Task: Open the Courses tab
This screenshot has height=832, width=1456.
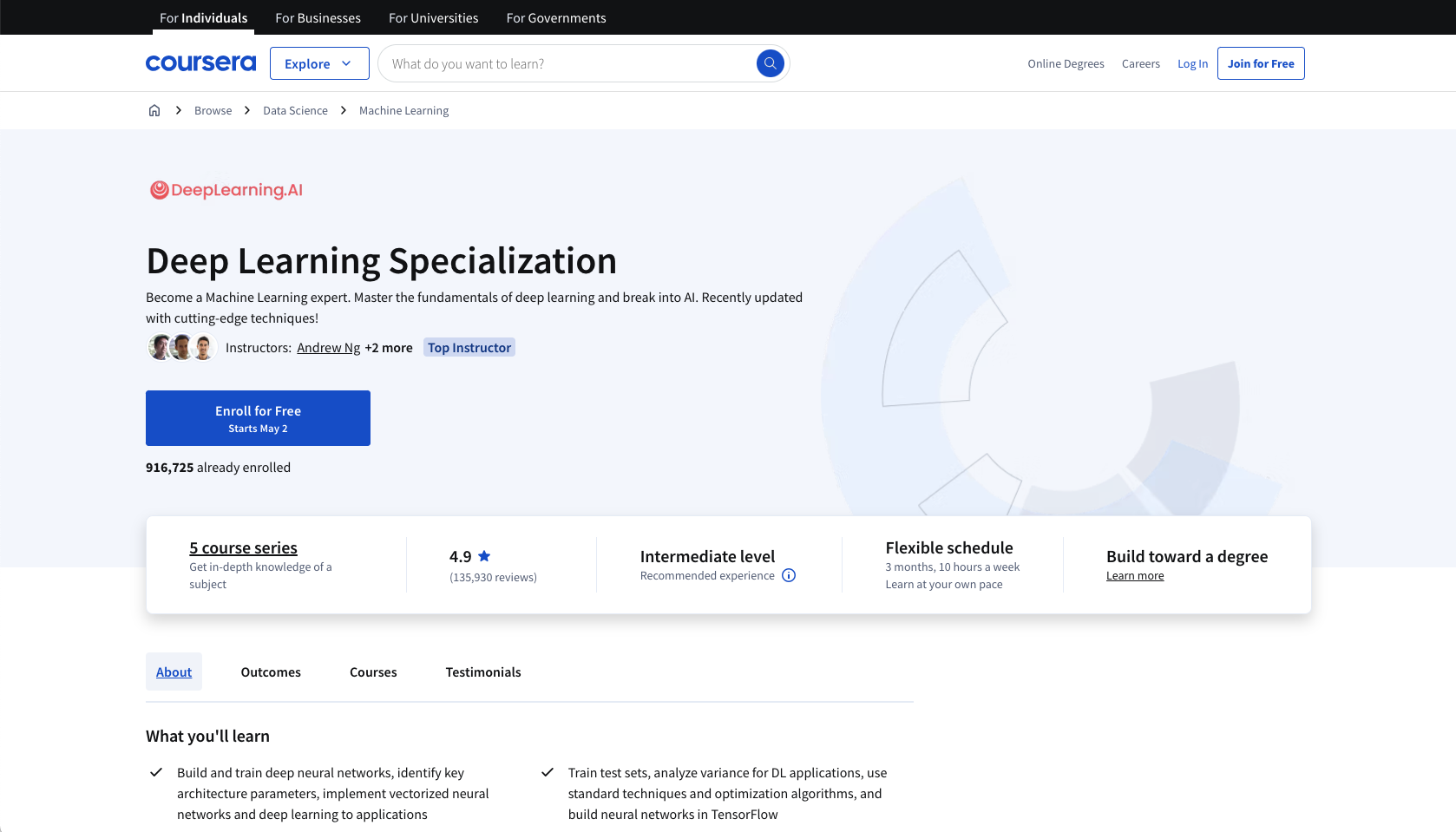Action: point(373,671)
